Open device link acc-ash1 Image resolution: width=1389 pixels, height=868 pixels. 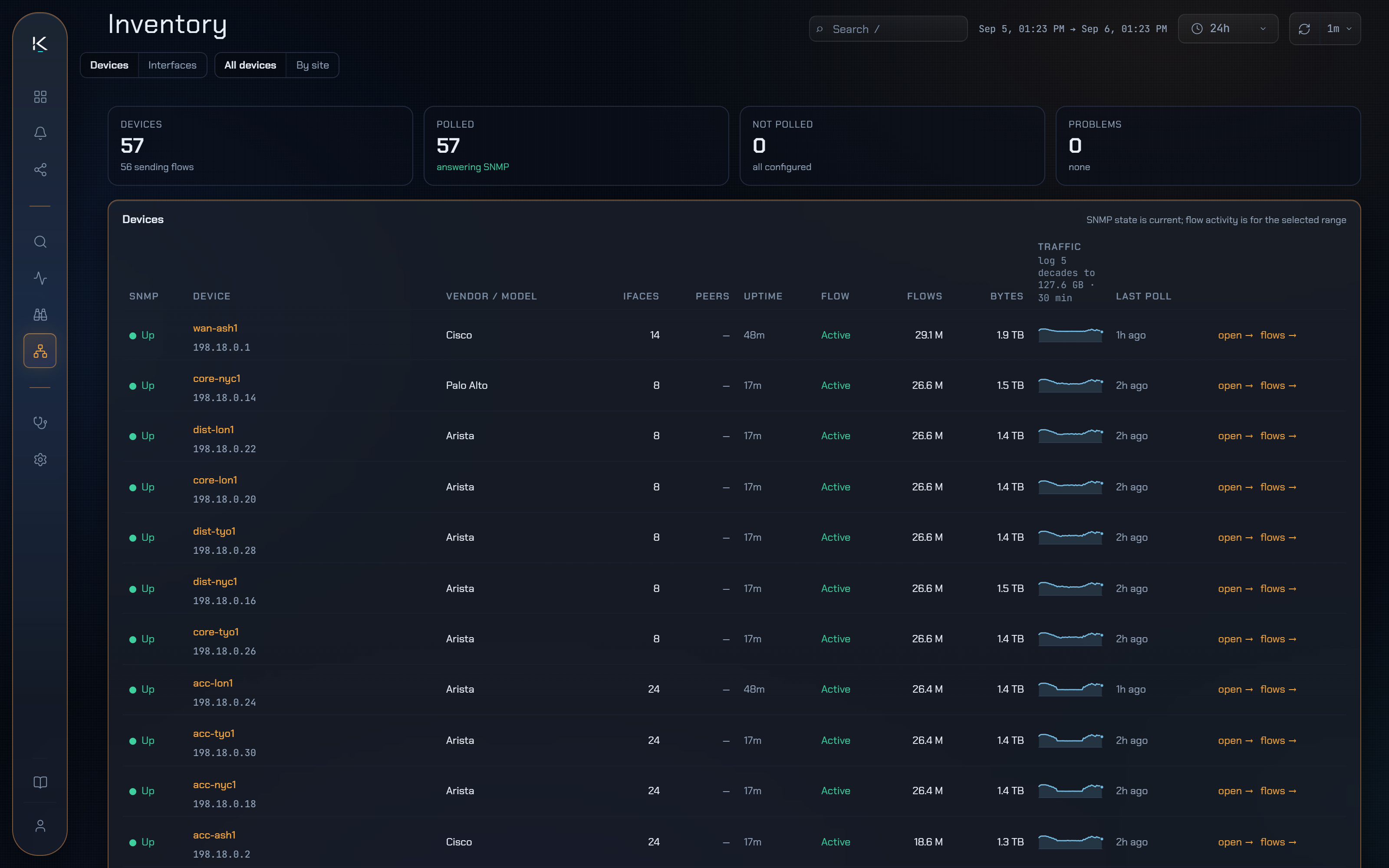pos(214,835)
